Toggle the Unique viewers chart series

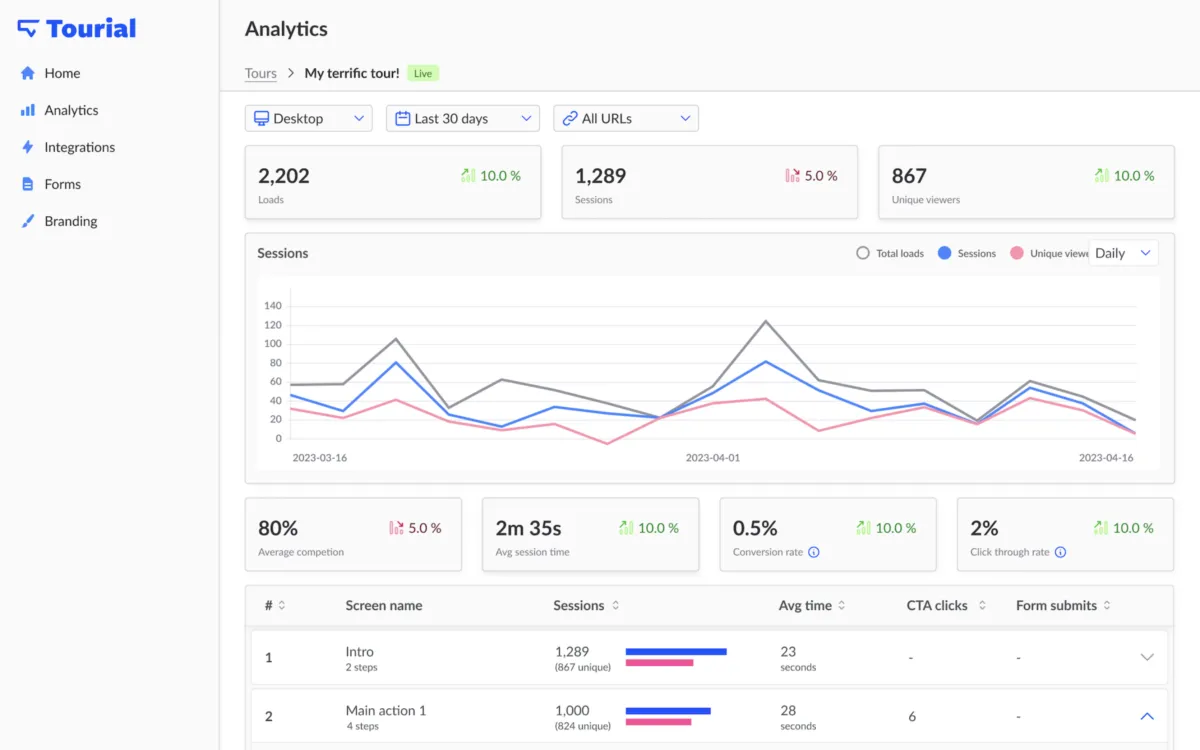[1049, 253]
